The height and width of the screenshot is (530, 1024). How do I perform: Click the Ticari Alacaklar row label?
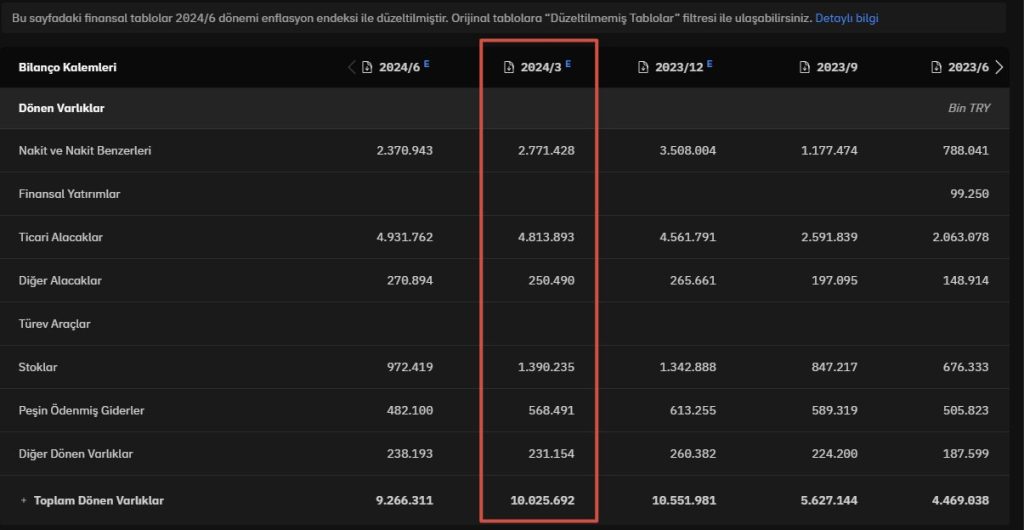coord(61,237)
